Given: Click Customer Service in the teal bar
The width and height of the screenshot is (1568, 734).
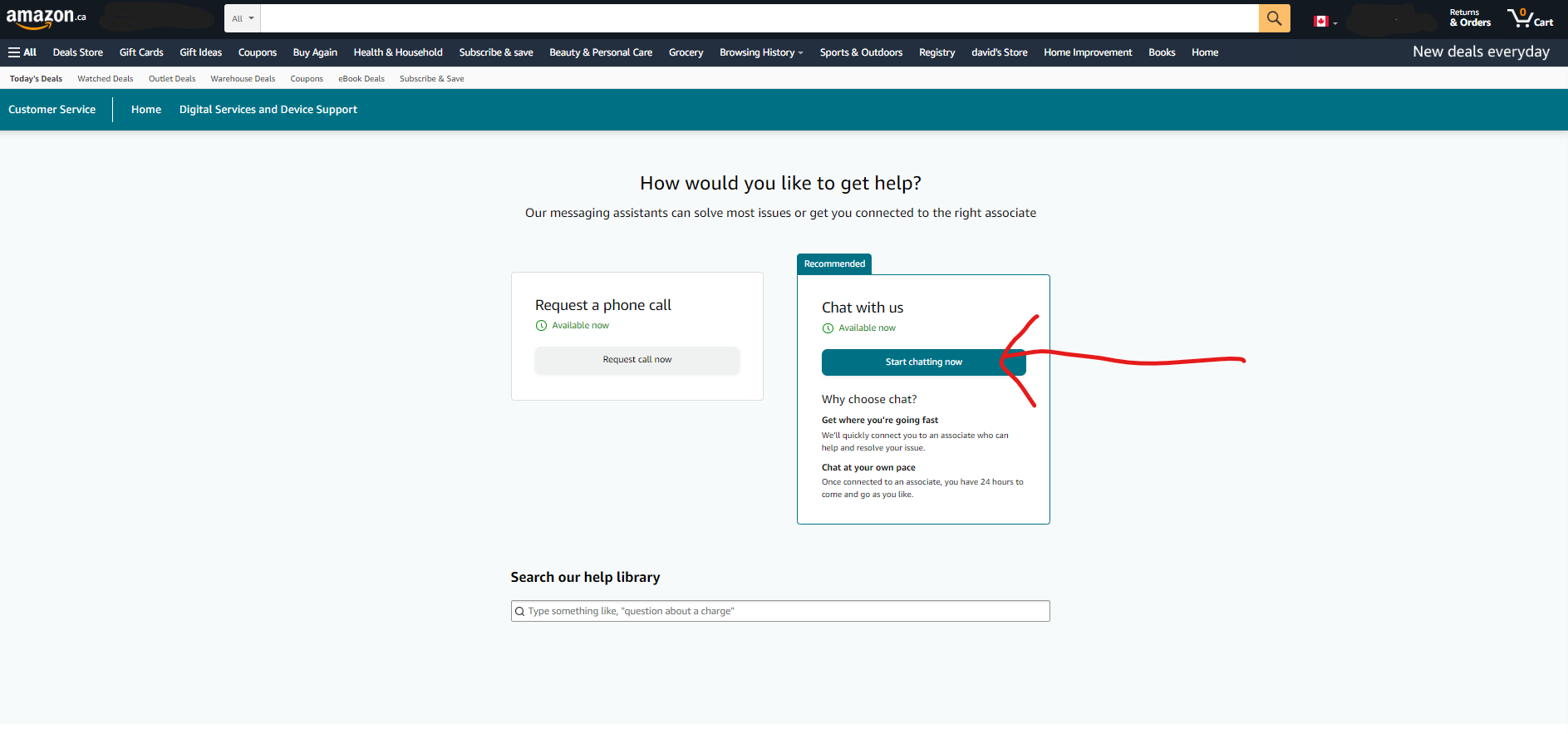Looking at the screenshot, I should coord(52,110).
